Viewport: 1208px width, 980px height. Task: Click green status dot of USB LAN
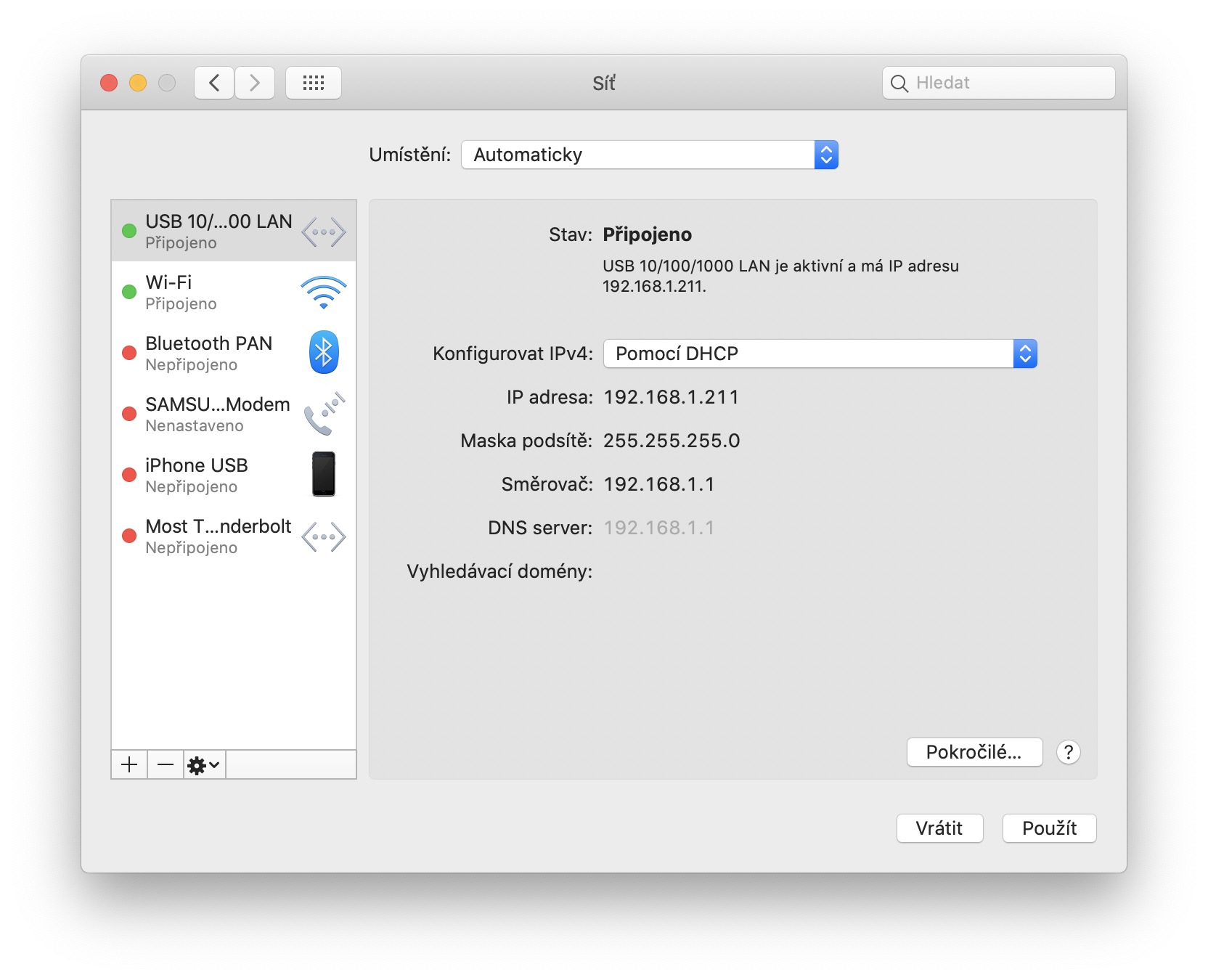[129, 231]
